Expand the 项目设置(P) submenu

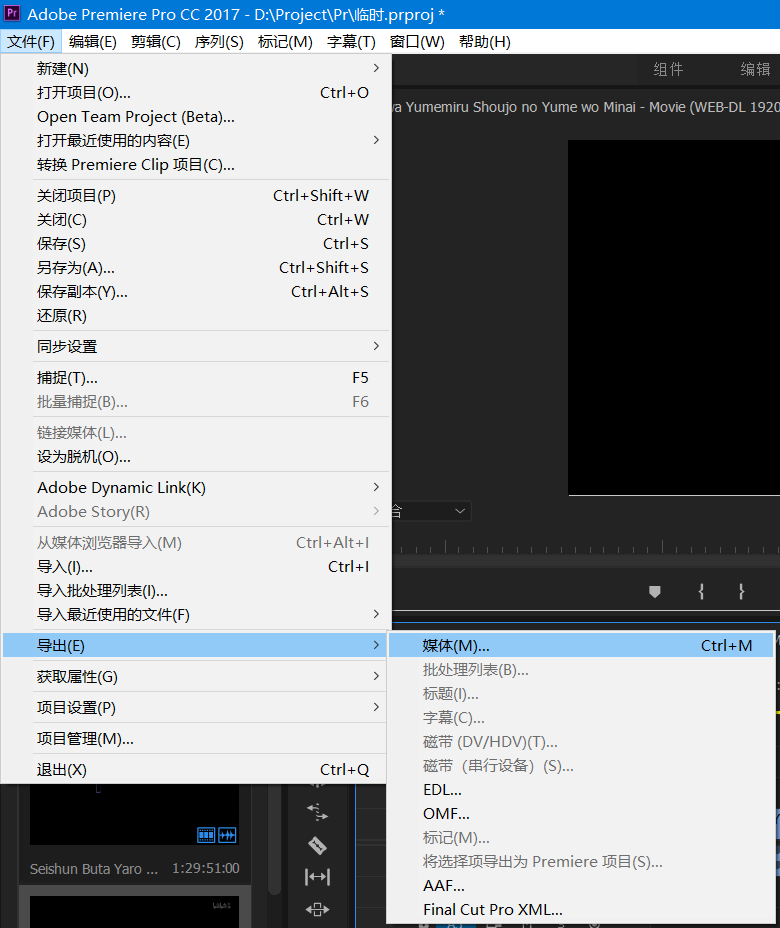tap(195, 707)
